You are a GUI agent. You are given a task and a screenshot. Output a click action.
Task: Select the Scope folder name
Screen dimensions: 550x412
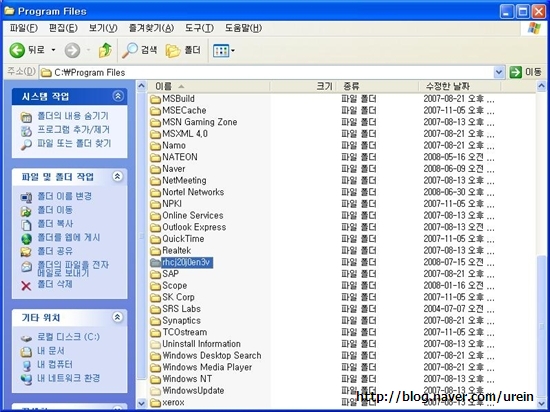coord(175,286)
